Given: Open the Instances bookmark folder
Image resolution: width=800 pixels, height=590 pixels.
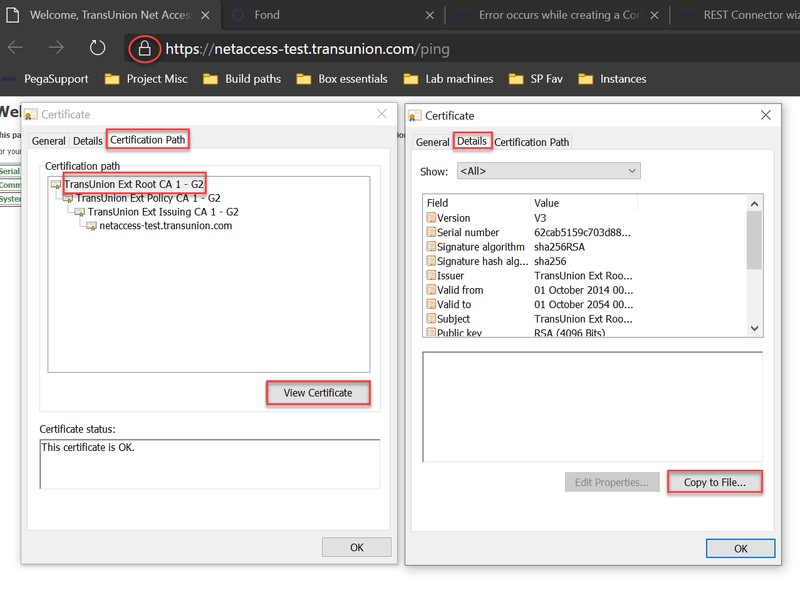Looking at the screenshot, I should pos(612,79).
